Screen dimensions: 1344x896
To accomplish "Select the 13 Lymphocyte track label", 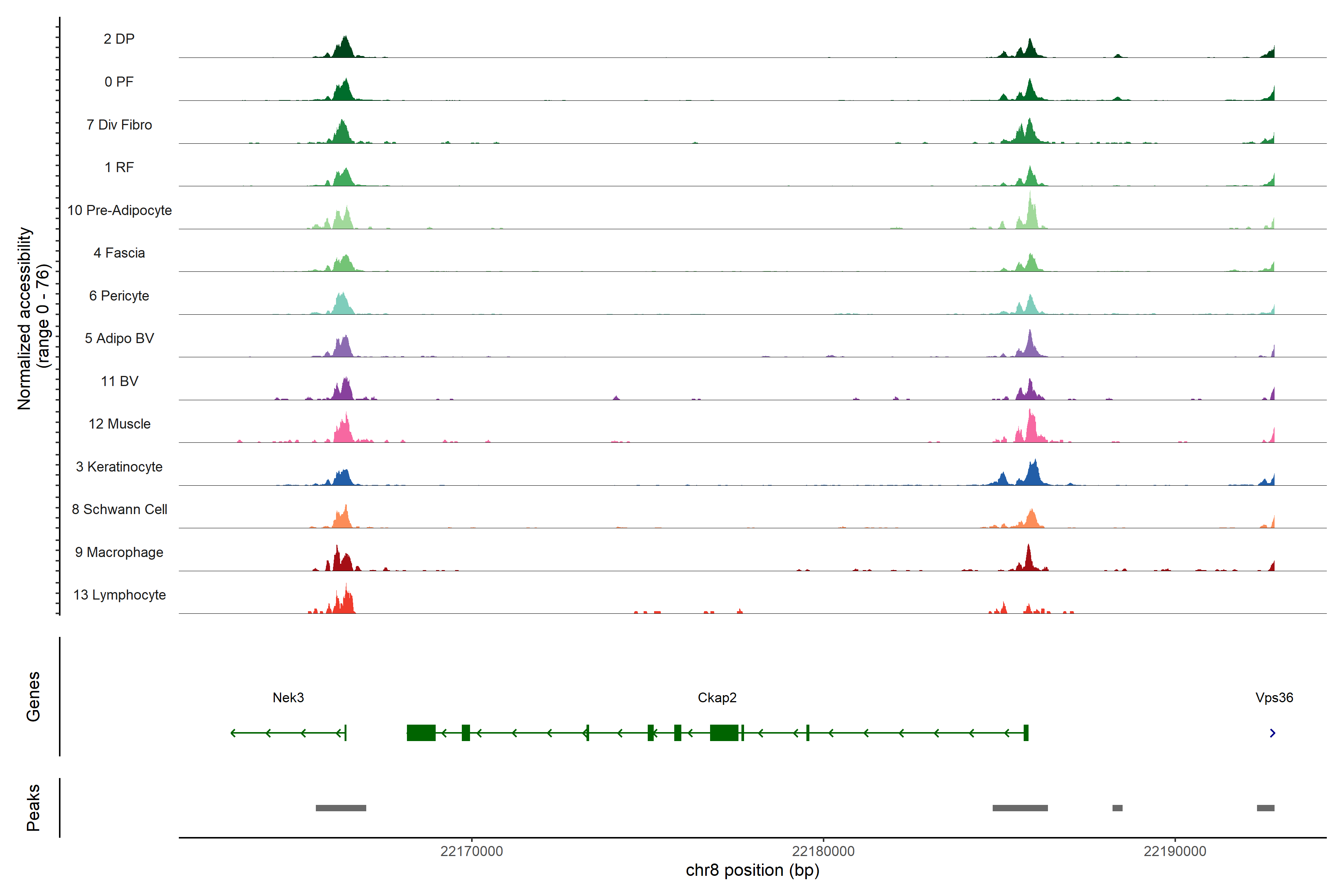I will click(x=119, y=595).
